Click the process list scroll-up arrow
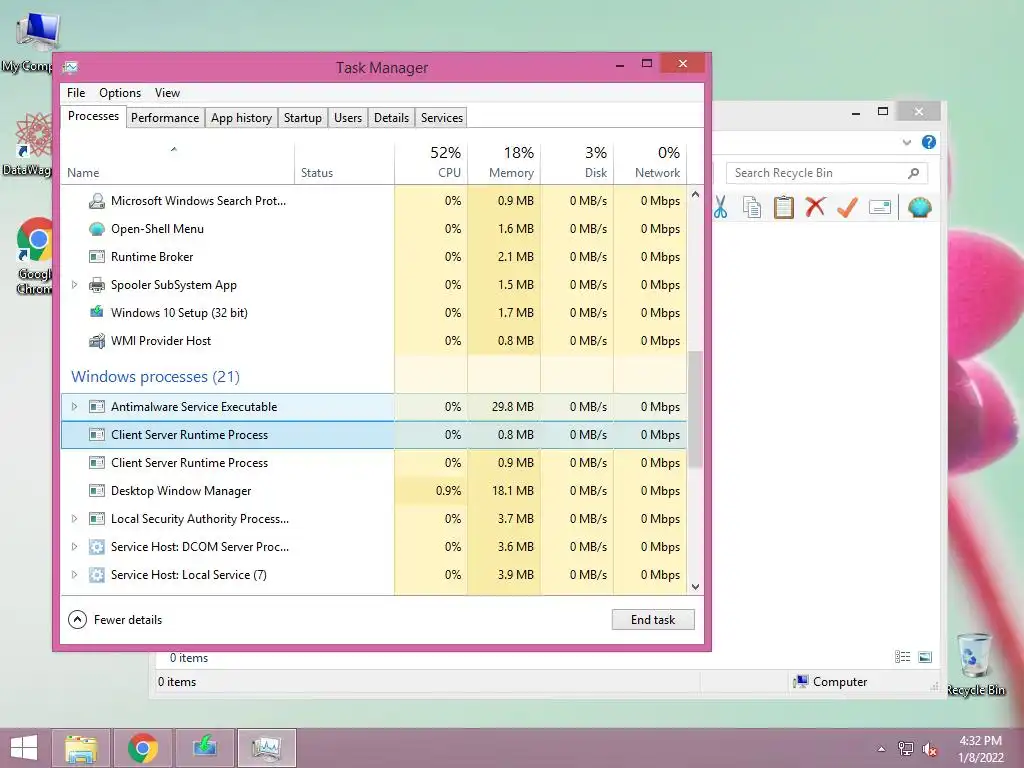 click(696, 194)
